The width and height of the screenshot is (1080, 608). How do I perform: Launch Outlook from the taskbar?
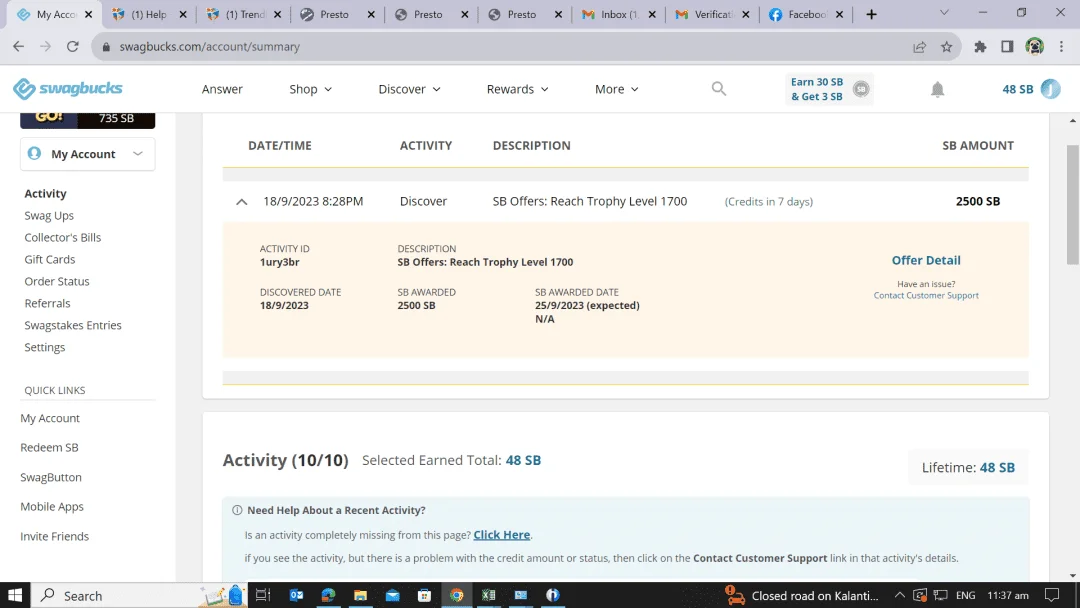click(x=296, y=596)
